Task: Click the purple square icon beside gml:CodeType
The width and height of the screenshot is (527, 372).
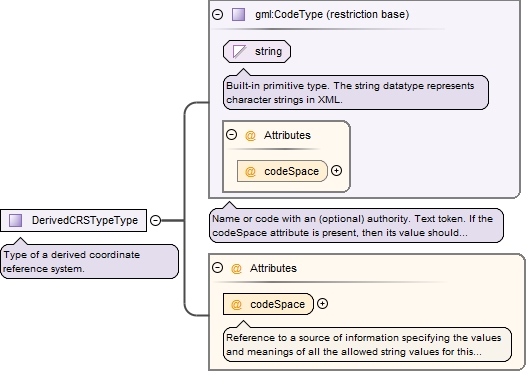Action: tap(239, 14)
